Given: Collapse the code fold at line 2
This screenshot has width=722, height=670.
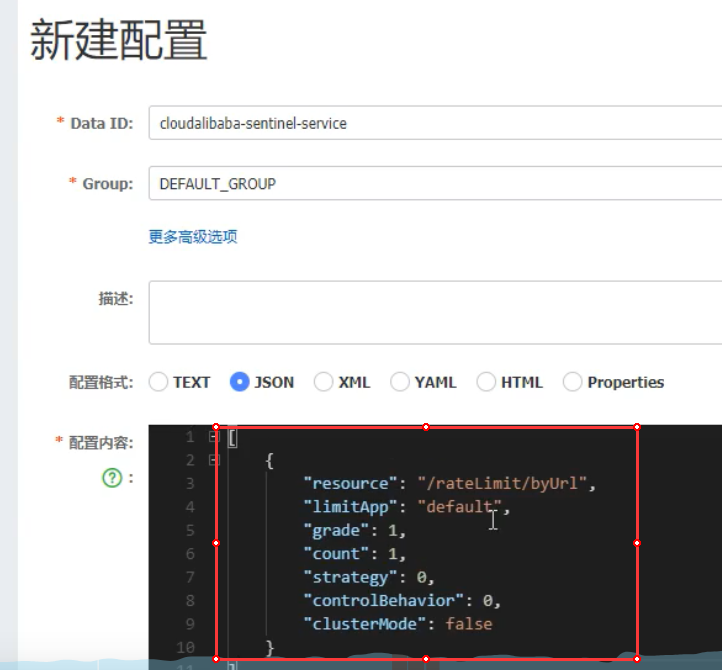Looking at the screenshot, I should [214, 460].
